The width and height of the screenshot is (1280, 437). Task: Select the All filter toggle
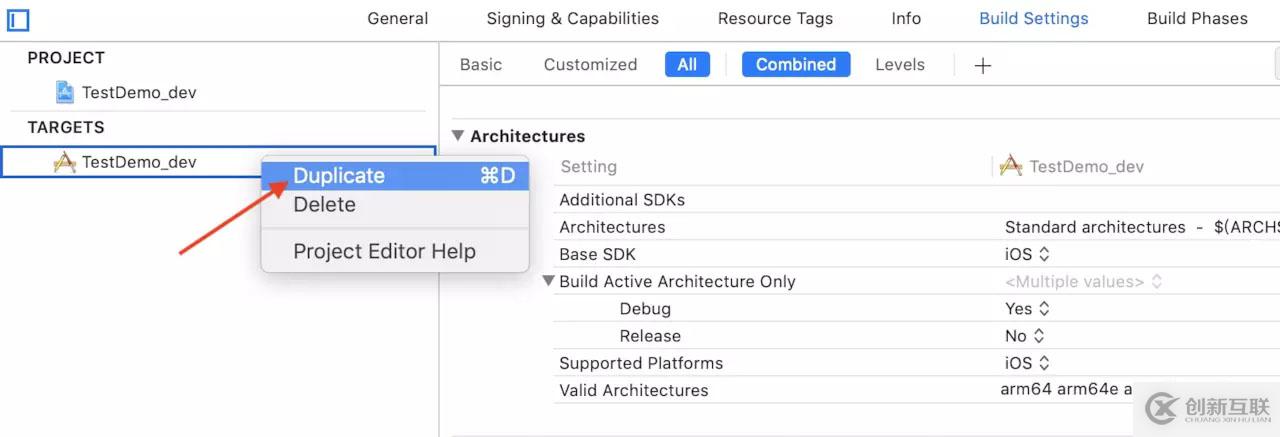click(x=687, y=64)
